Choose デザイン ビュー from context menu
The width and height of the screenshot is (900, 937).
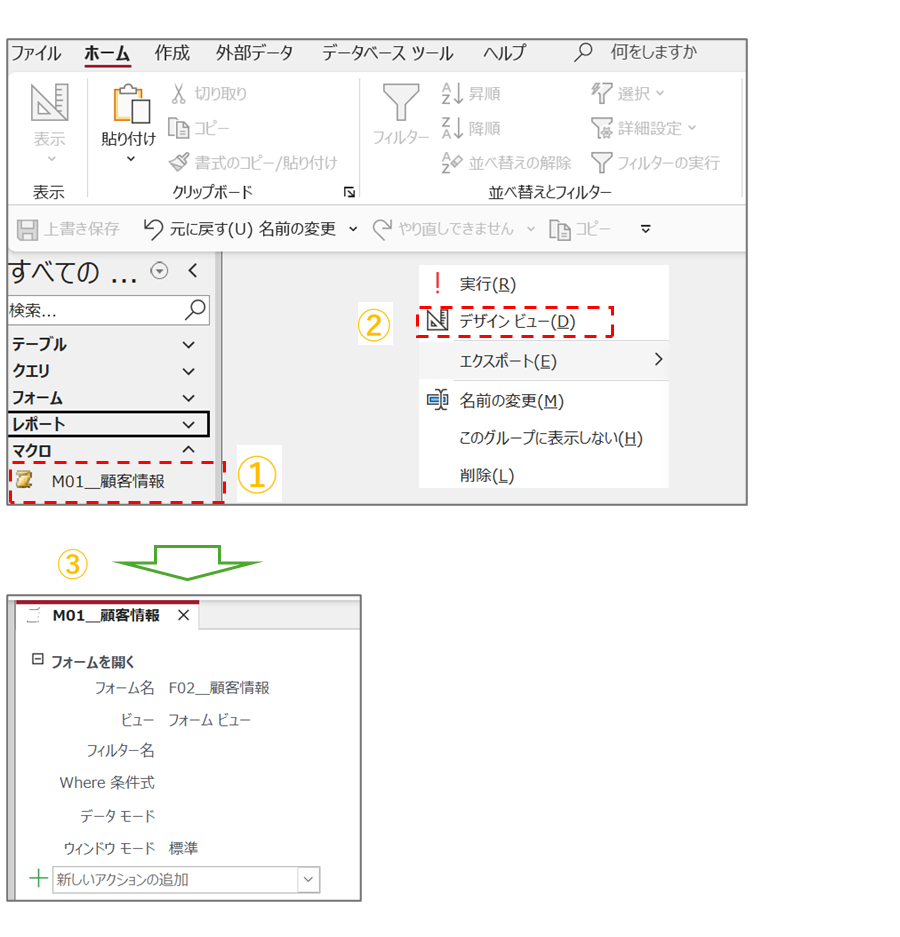pyautogui.click(x=516, y=322)
